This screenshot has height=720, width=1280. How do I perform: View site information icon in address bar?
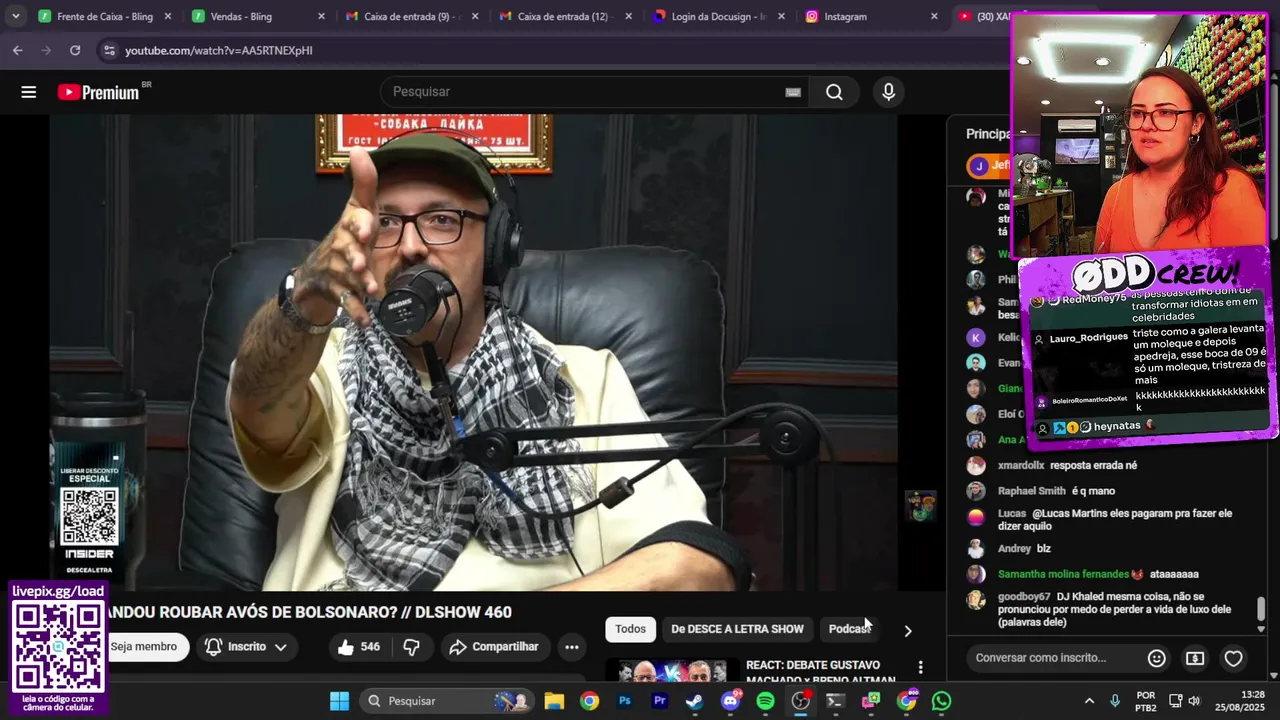pos(108,50)
